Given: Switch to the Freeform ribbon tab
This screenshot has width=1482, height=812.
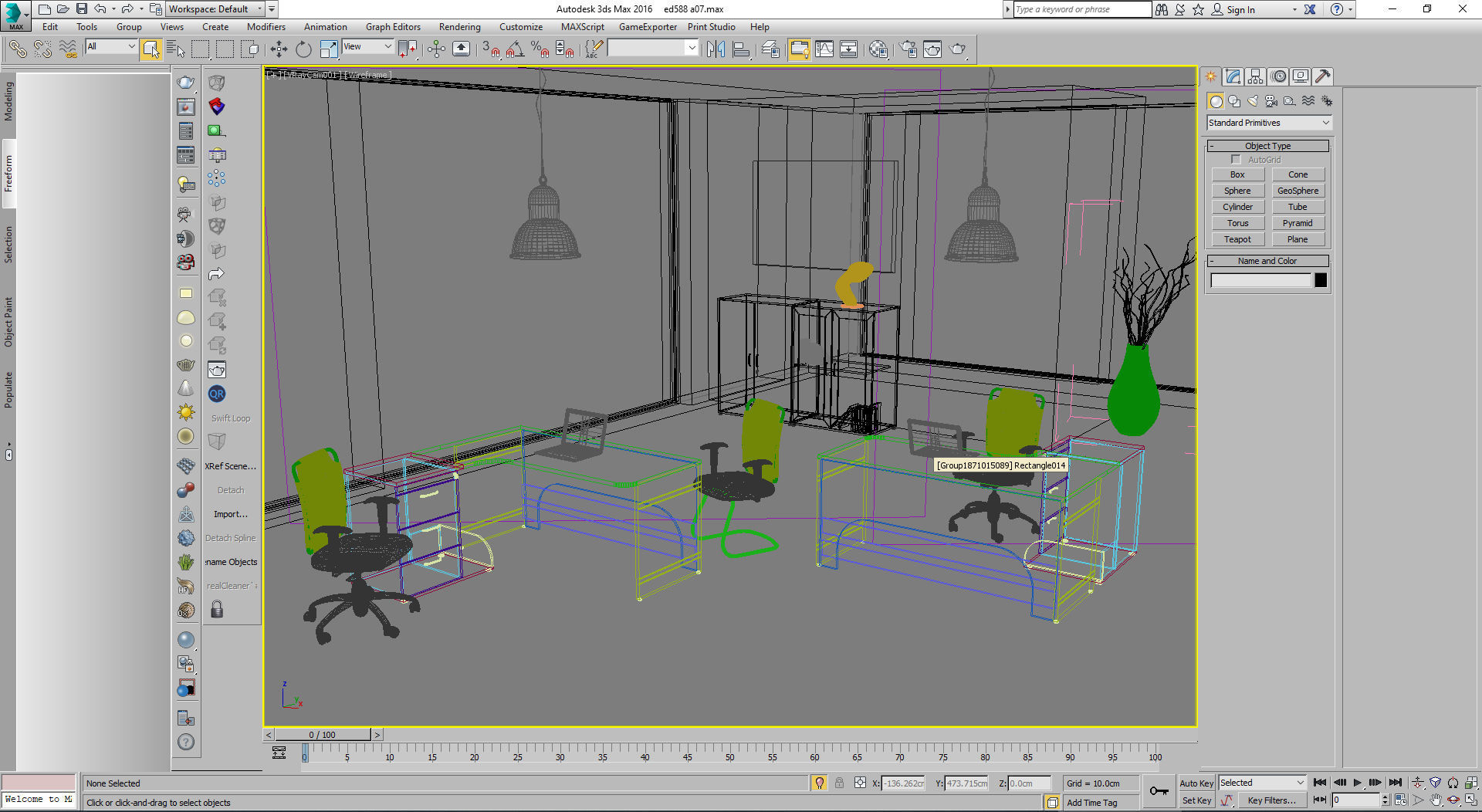Looking at the screenshot, I should (x=8, y=174).
